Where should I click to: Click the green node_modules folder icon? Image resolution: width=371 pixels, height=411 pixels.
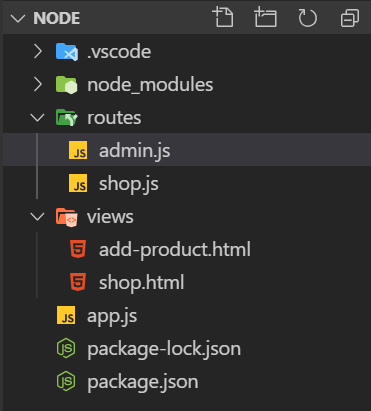(x=67, y=85)
